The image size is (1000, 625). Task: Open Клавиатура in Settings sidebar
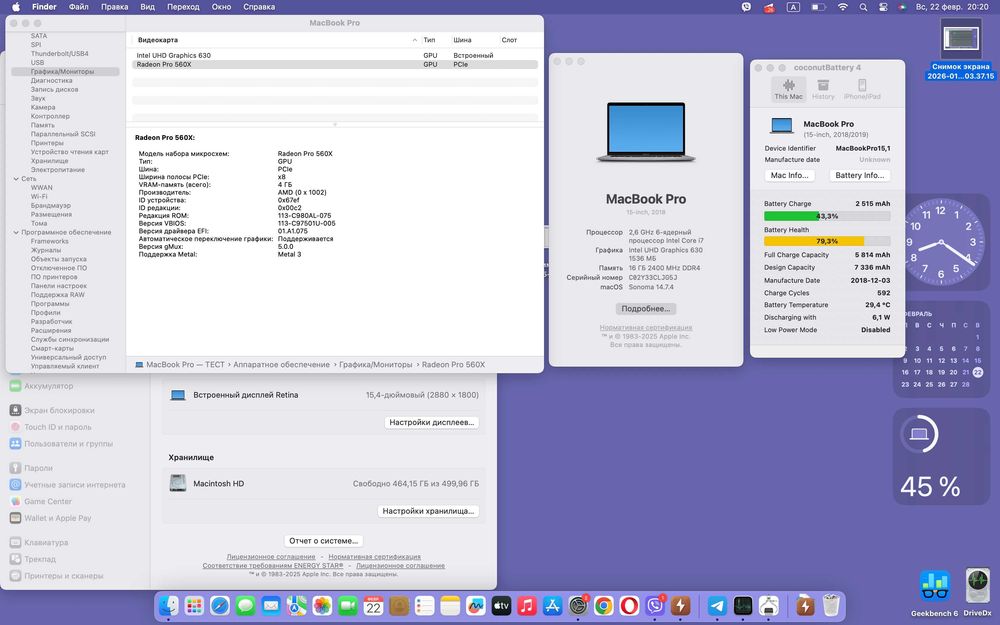pyautogui.click(x=39, y=543)
